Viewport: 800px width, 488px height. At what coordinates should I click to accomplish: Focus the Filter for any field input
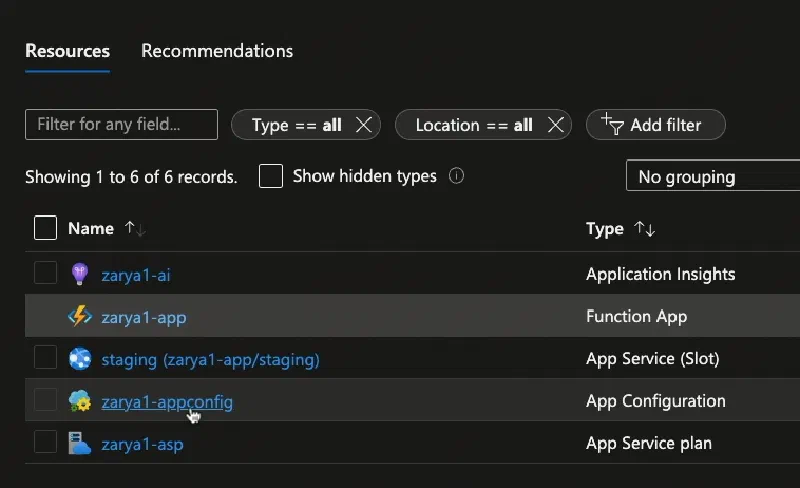(121, 125)
